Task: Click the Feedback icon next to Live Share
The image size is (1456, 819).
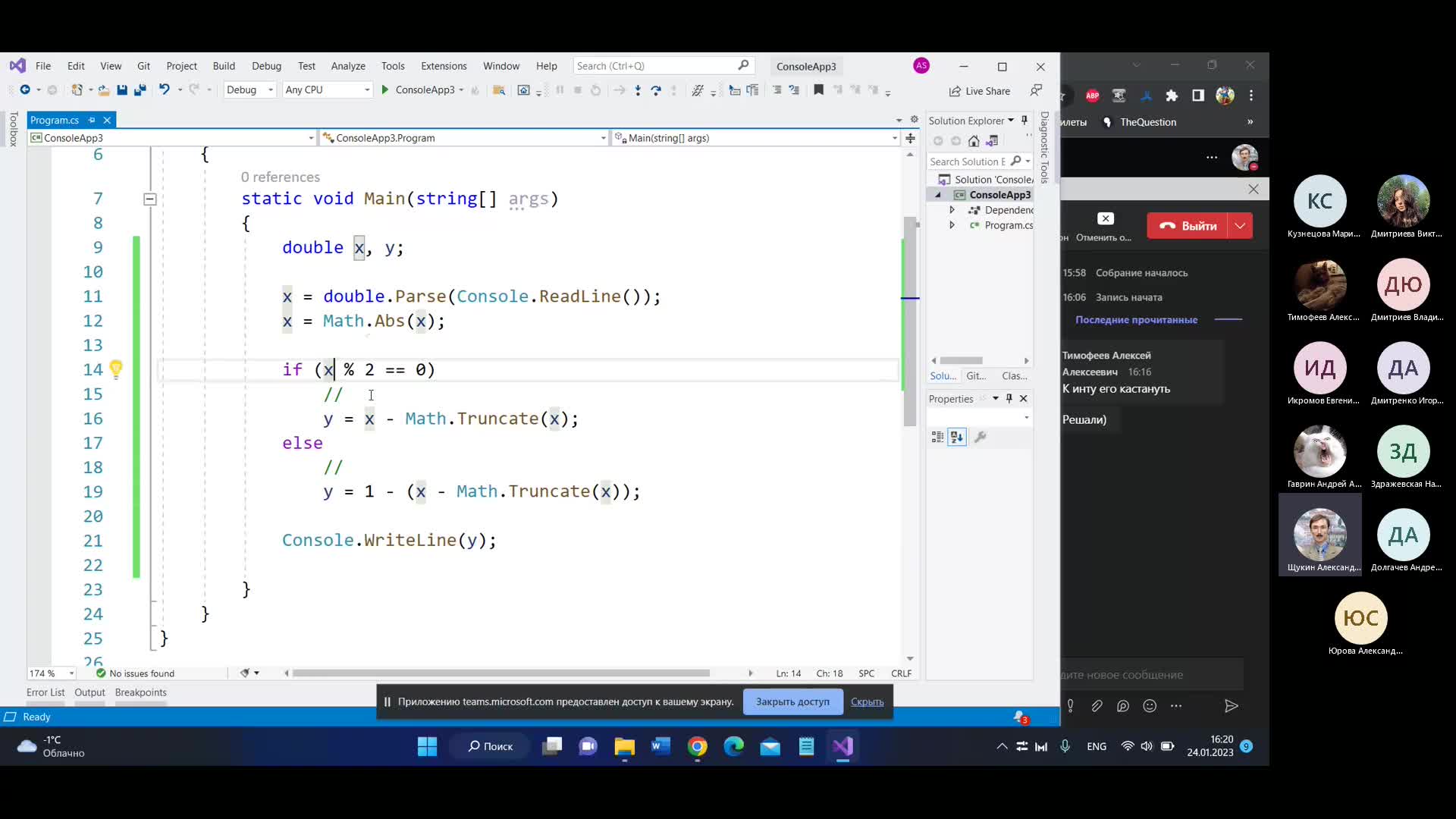Action: pos(1036,90)
